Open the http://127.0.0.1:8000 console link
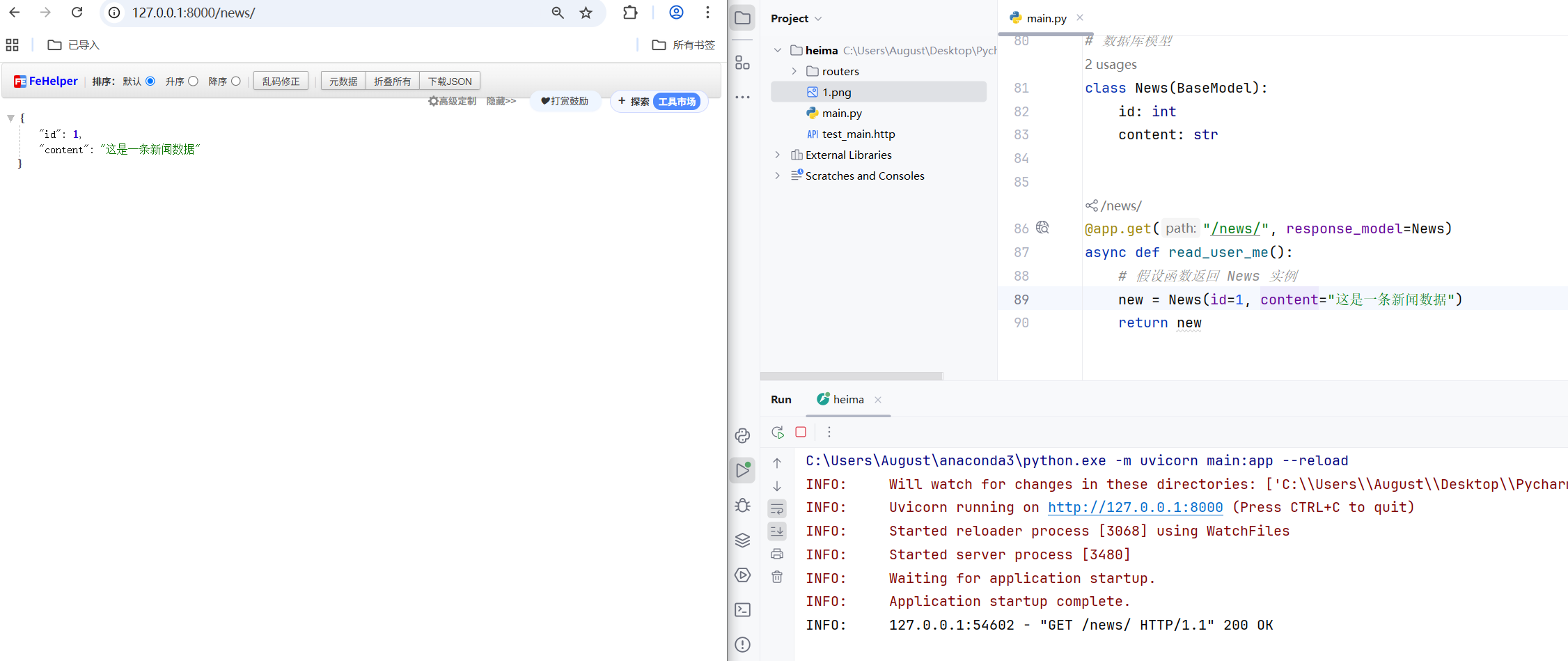Screen dimensions: 1568x661 pyautogui.click(x=1135, y=508)
